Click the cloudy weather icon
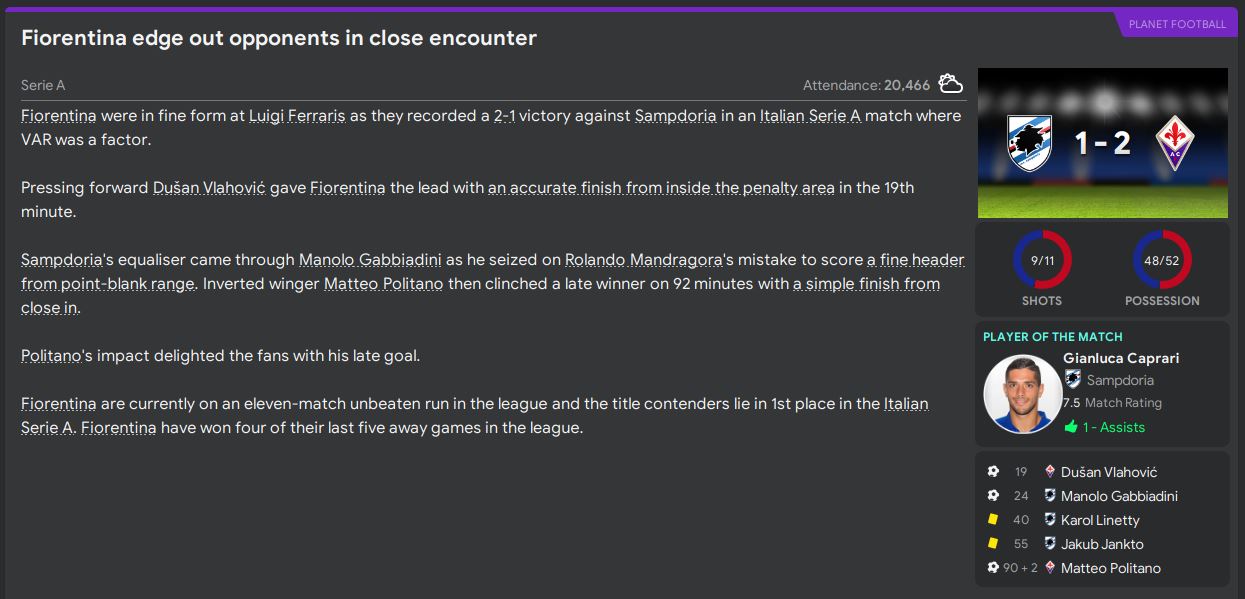This screenshot has height=599, width=1245. tap(950, 84)
